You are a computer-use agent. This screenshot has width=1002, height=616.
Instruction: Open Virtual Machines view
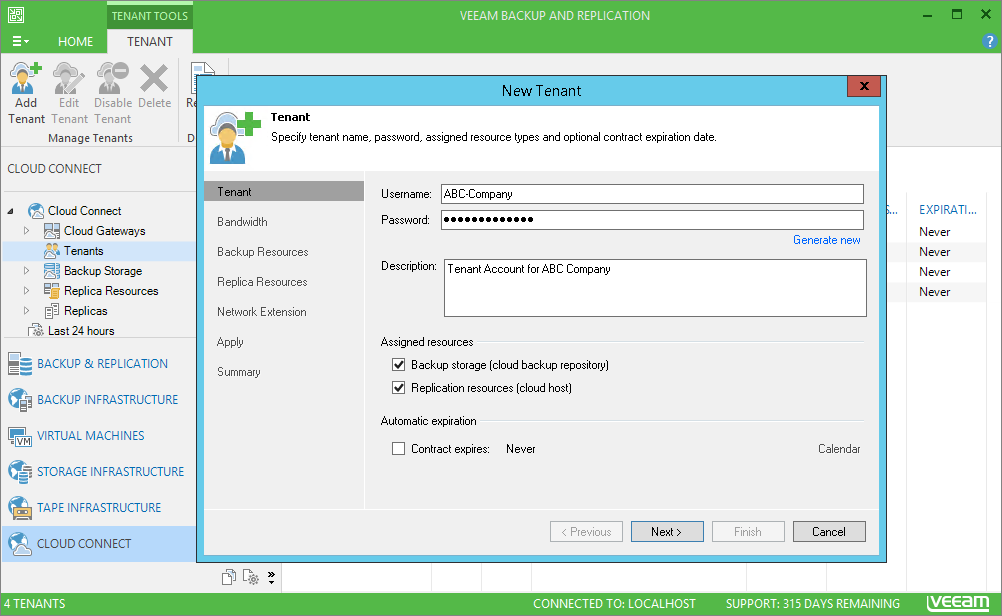98,436
